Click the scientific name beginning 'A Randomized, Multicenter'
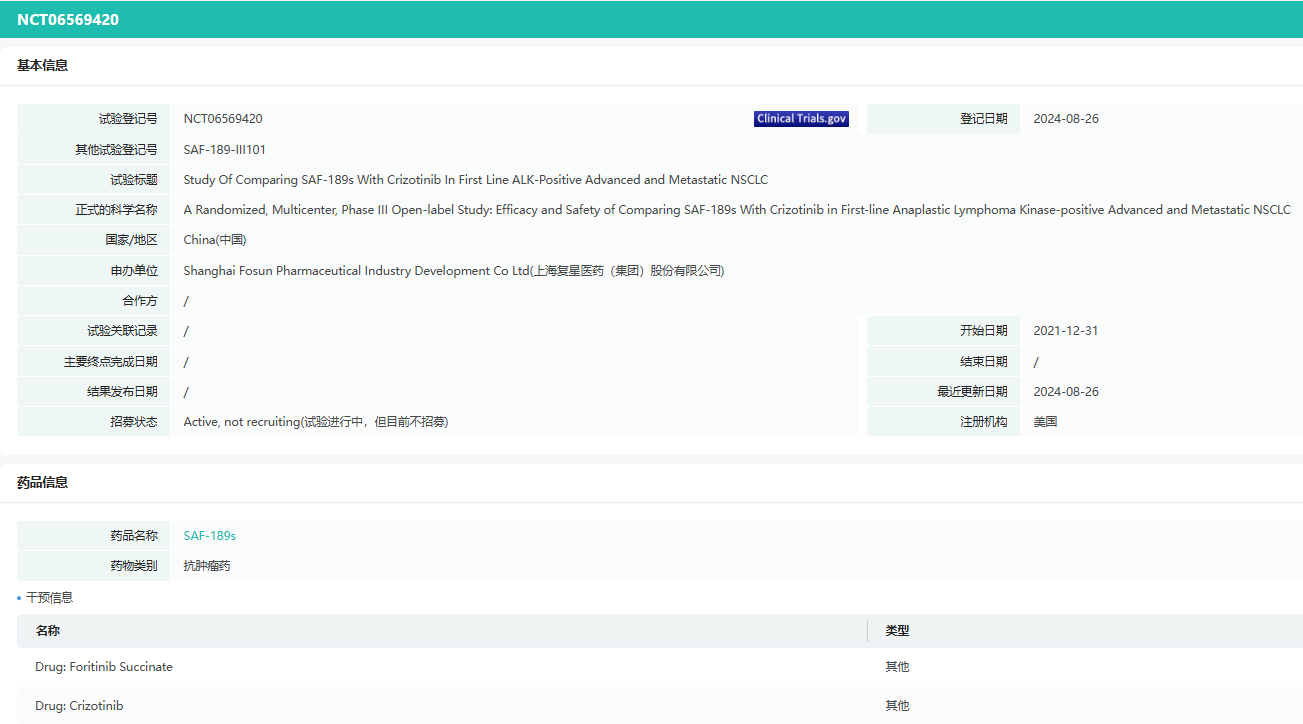Viewport: 1303px width, 724px height. 736,210
